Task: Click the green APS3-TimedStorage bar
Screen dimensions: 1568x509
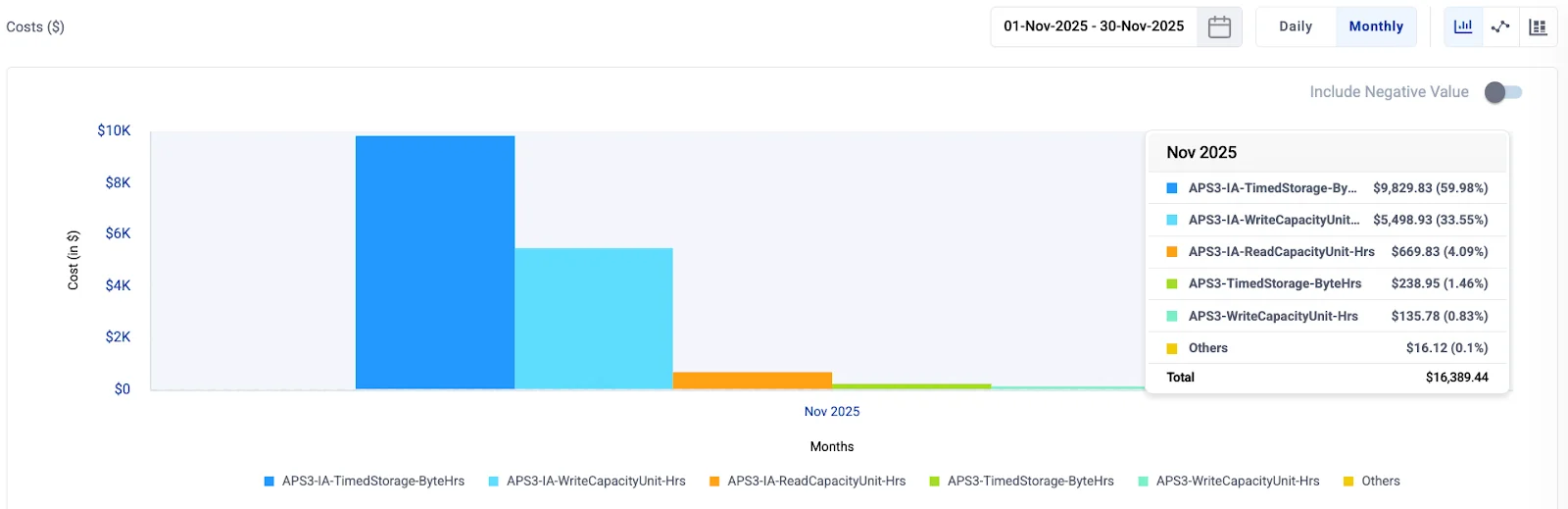Action: [x=911, y=386]
